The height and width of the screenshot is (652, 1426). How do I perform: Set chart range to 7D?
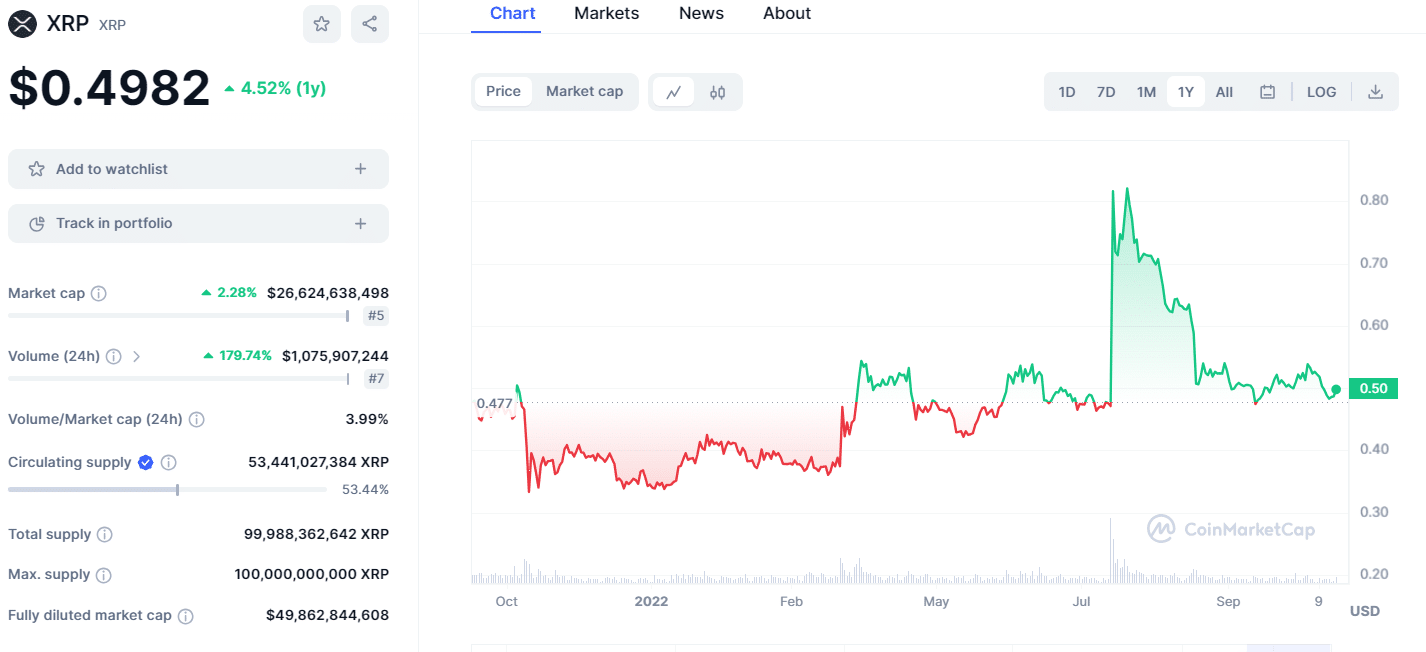pyautogui.click(x=1106, y=92)
